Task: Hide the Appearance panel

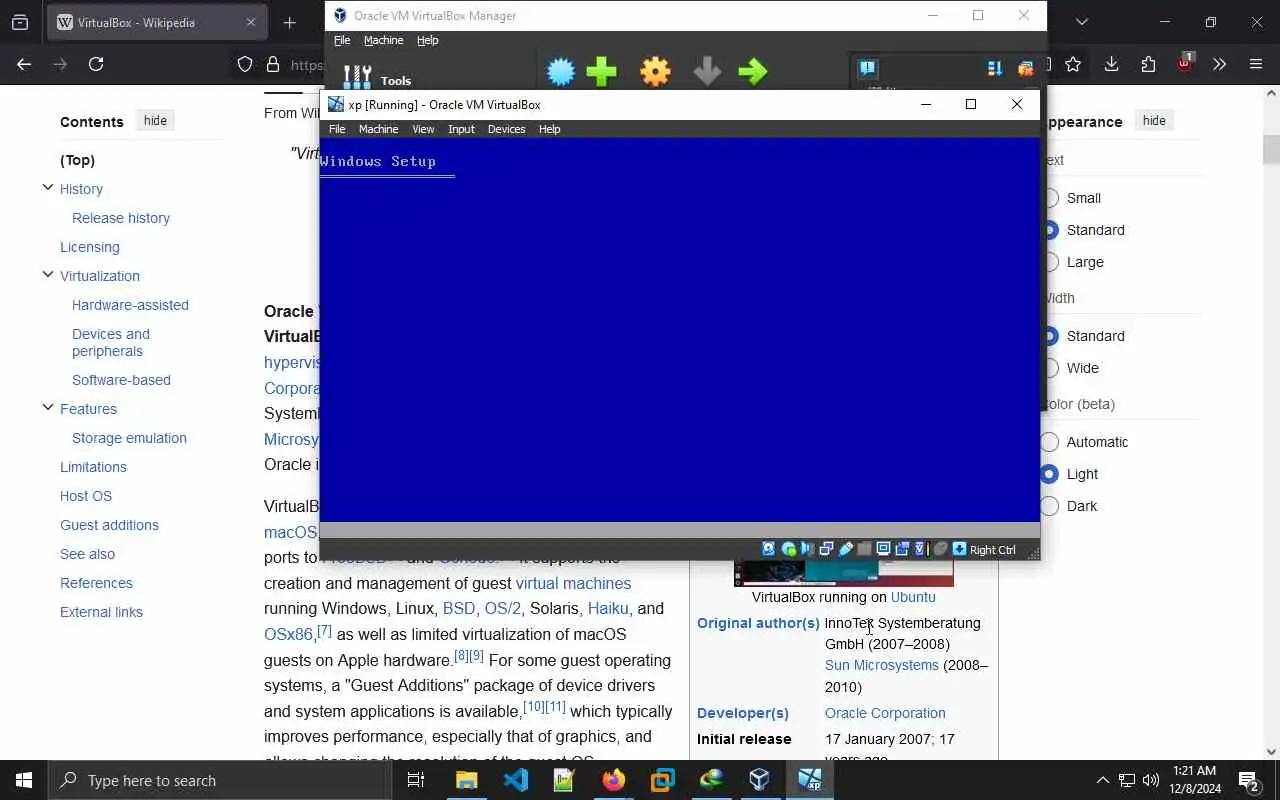Action: click(x=1154, y=120)
